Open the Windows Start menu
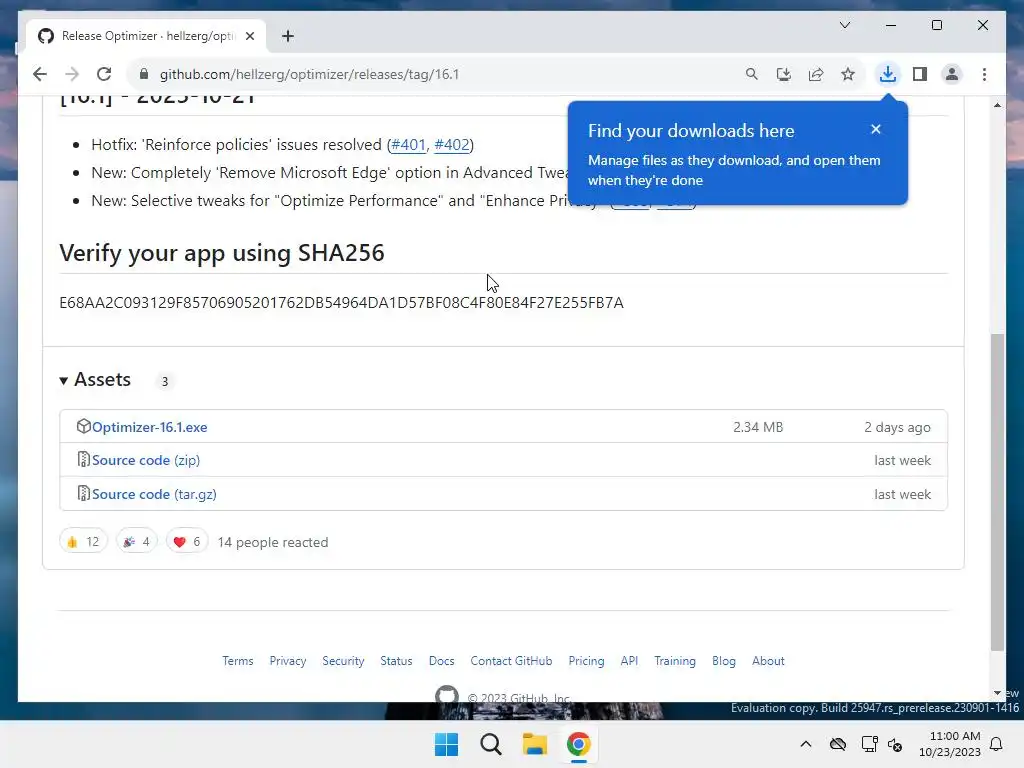 click(x=447, y=744)
